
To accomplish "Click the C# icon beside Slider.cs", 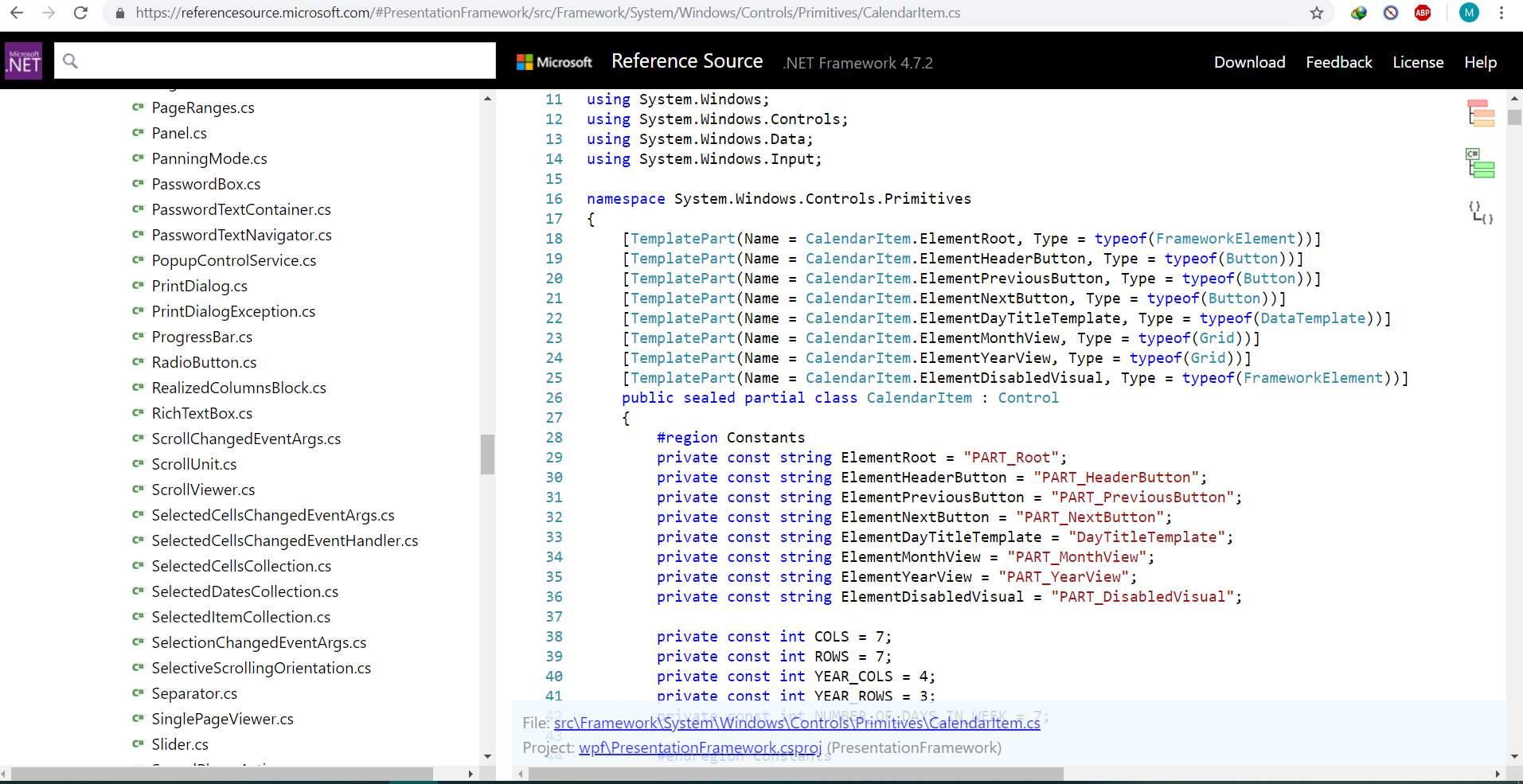I will tap(138, 743).
